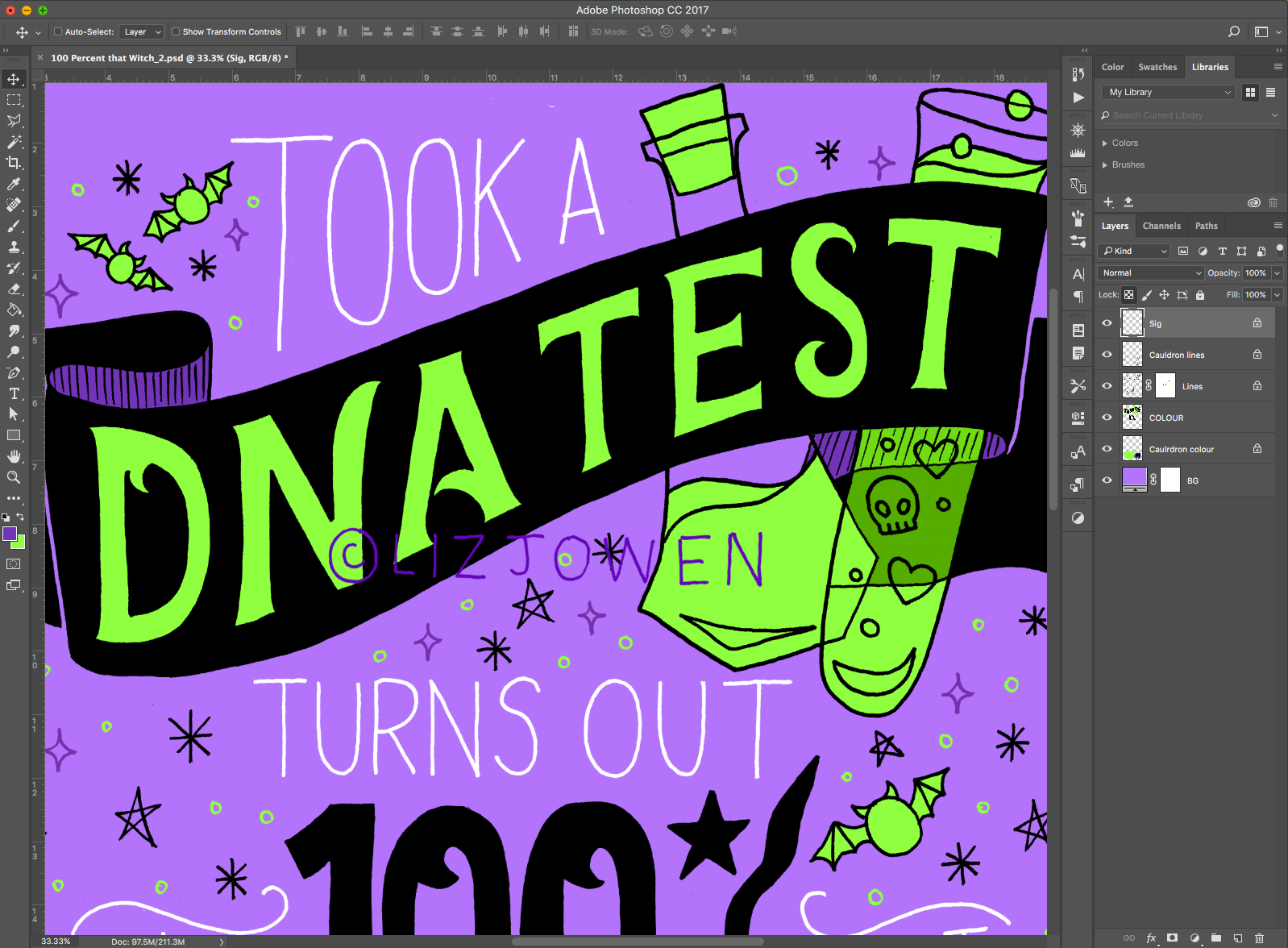Hide the Cauldron lines layer
This screenshot has height=948, width=1288.
click(1107, 355)
